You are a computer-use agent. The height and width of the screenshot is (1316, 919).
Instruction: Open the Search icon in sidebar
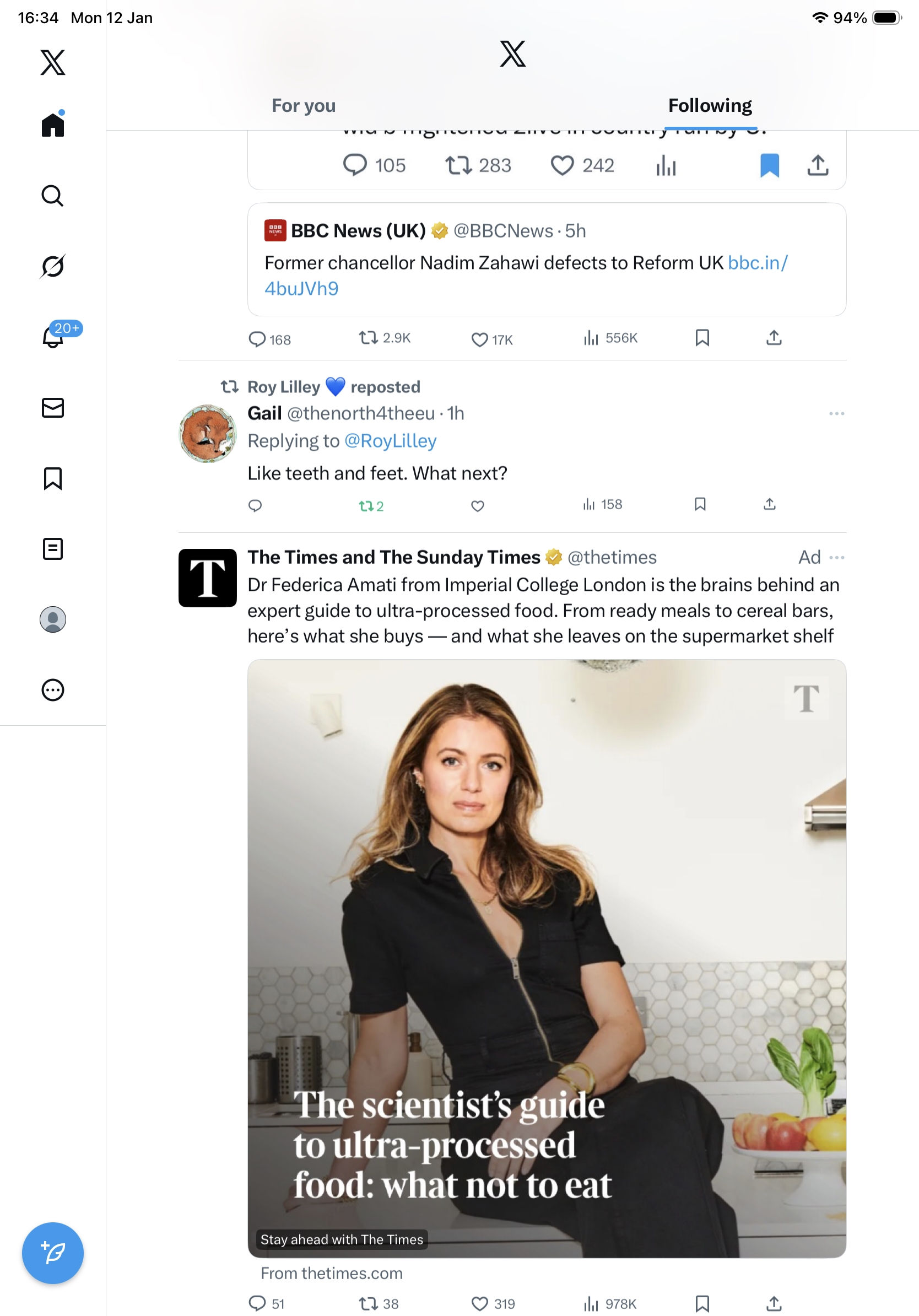pyautogui.click(x=53, y=196)
